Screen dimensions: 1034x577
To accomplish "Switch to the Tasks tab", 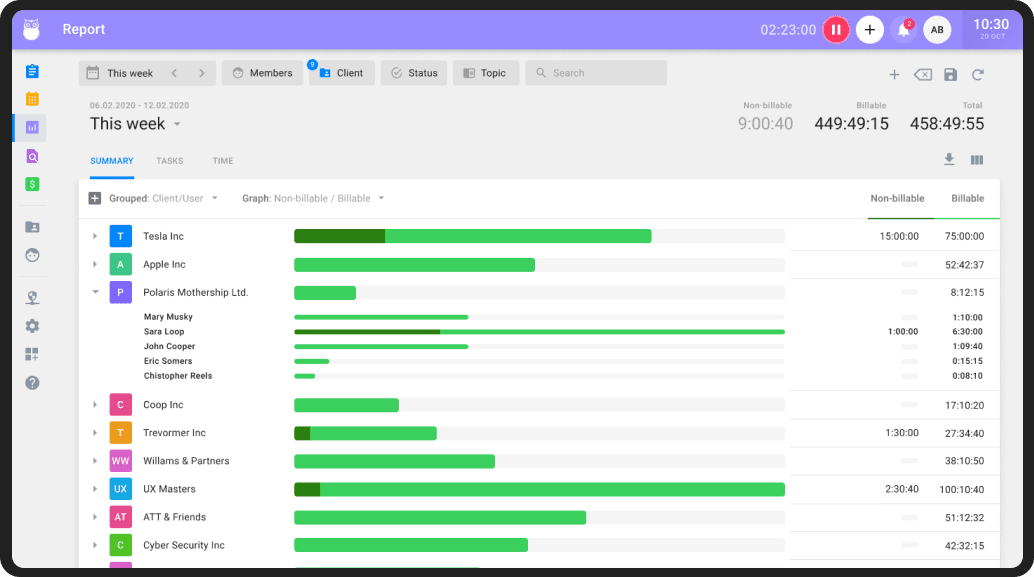I will [x=169, y=161].
